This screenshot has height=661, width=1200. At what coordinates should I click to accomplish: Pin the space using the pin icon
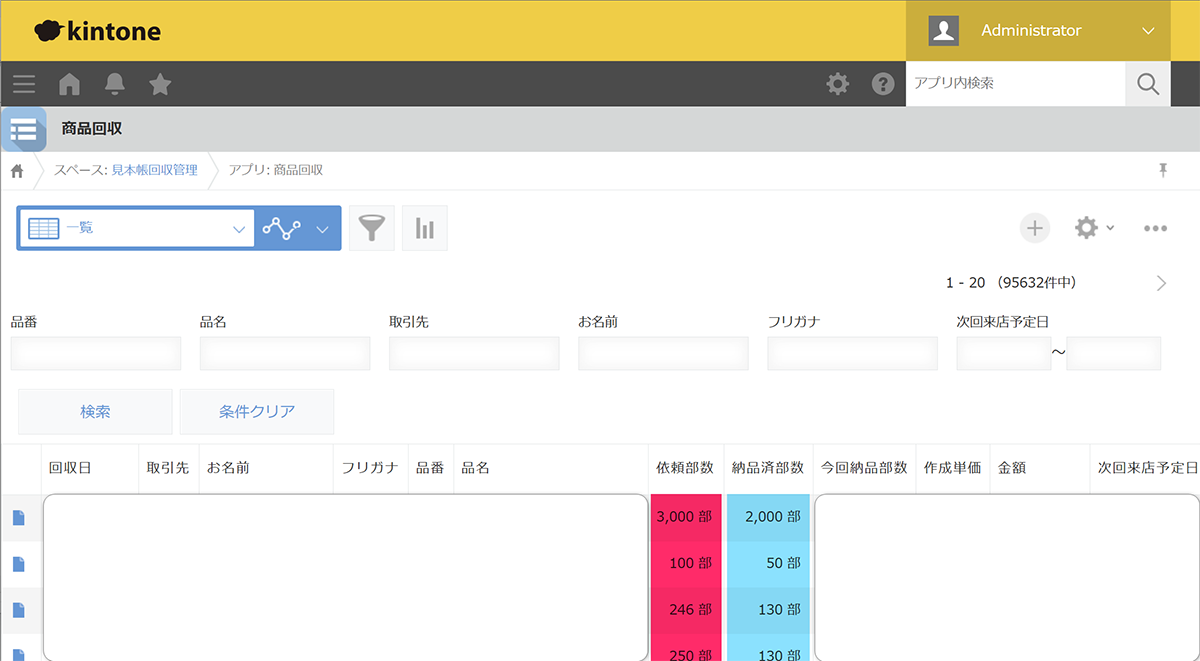[1162, 170]
